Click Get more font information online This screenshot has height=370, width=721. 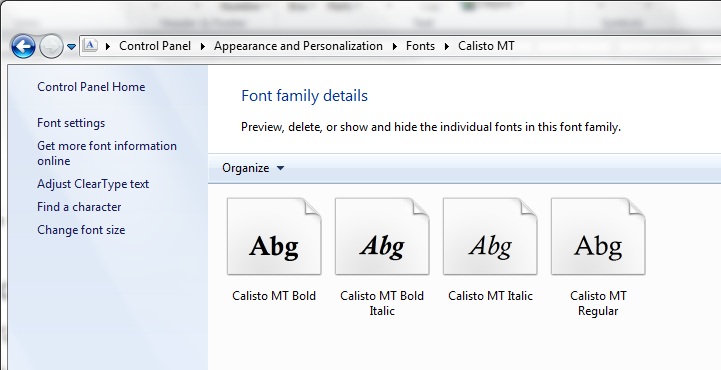pos(107,153)
